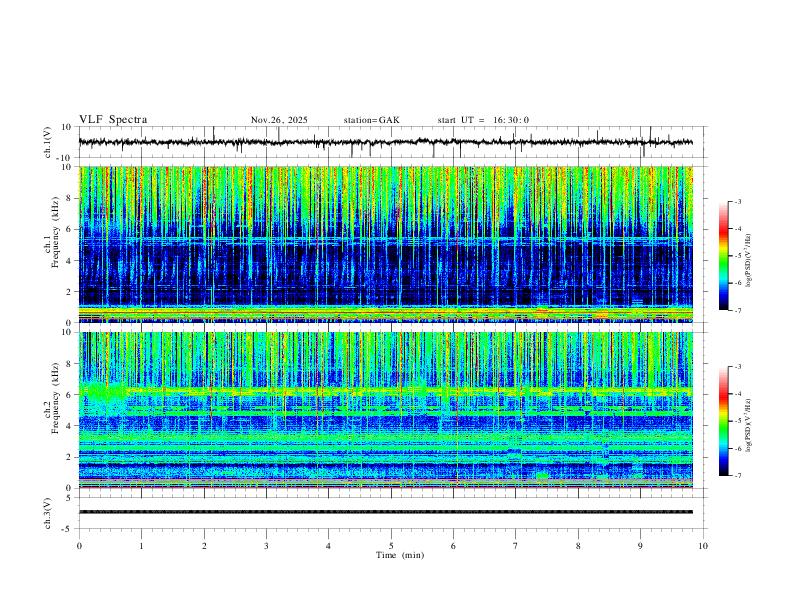
Task: Click the ch.3 flat black signal trace
Action: pos(386,512)
